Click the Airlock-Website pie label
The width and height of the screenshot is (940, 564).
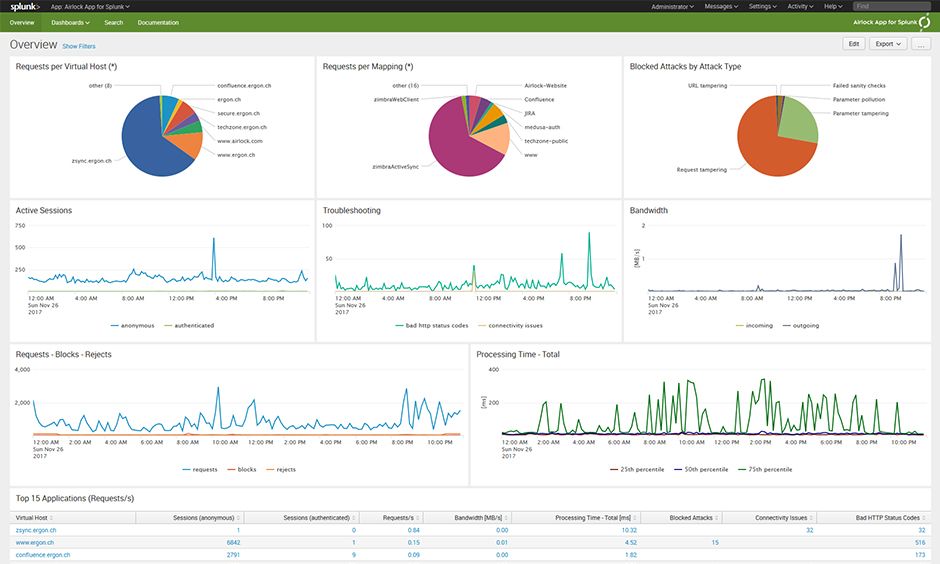pos(546,86)
